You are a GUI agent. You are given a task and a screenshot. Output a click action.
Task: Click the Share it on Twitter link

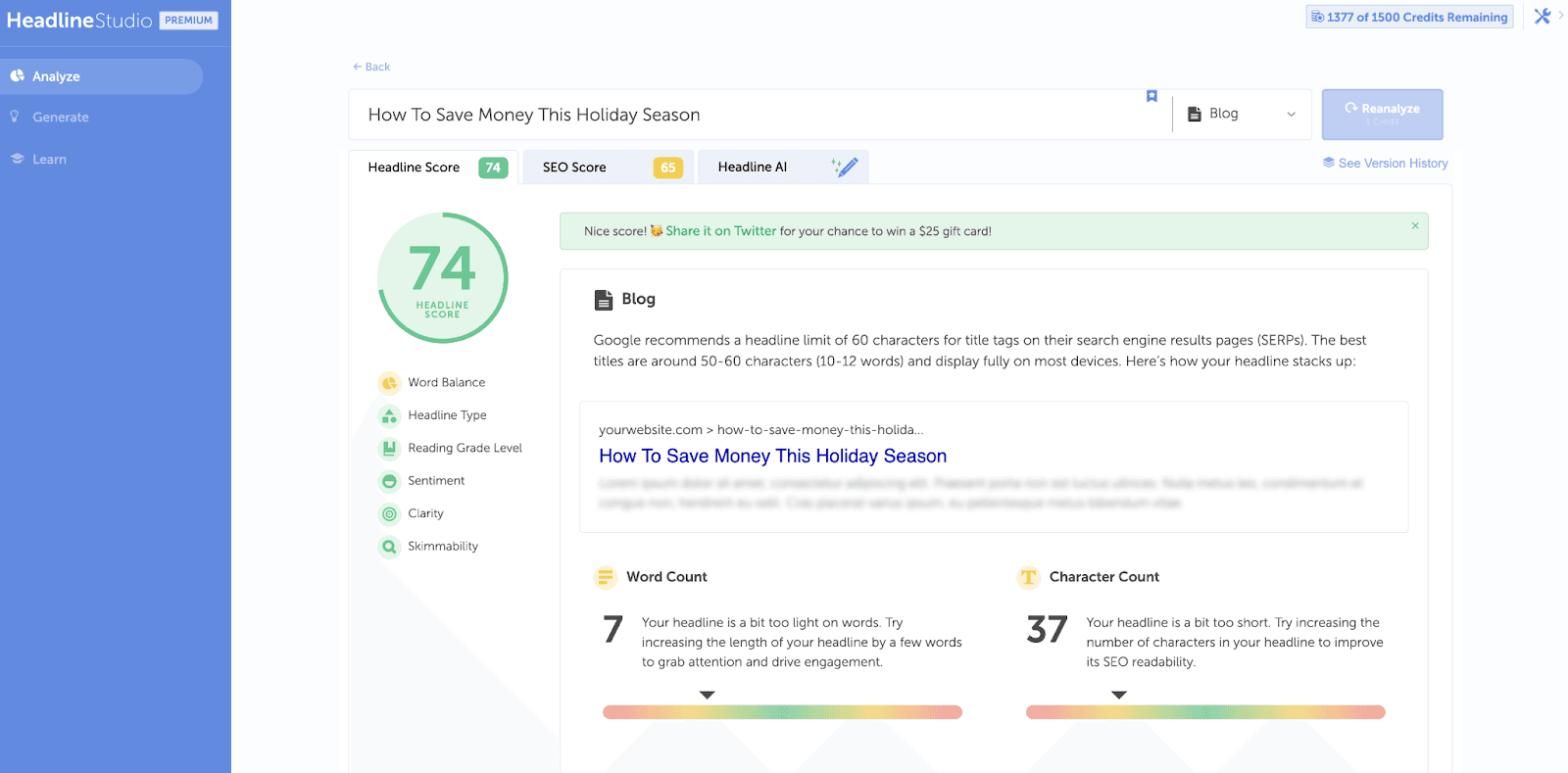720,231
